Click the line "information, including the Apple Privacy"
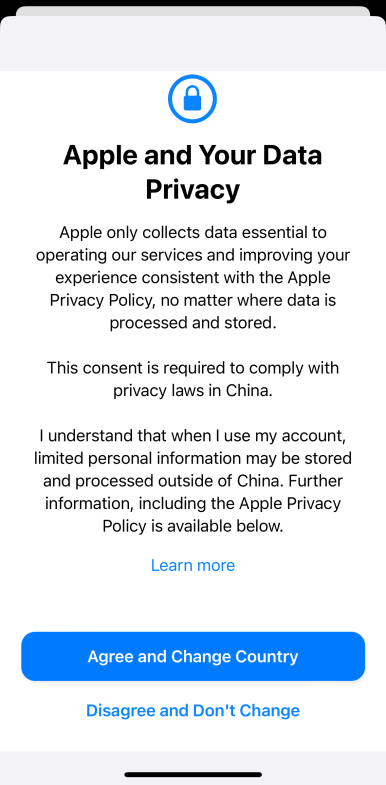This screenshot has height=785, width=386. [193, 504]
